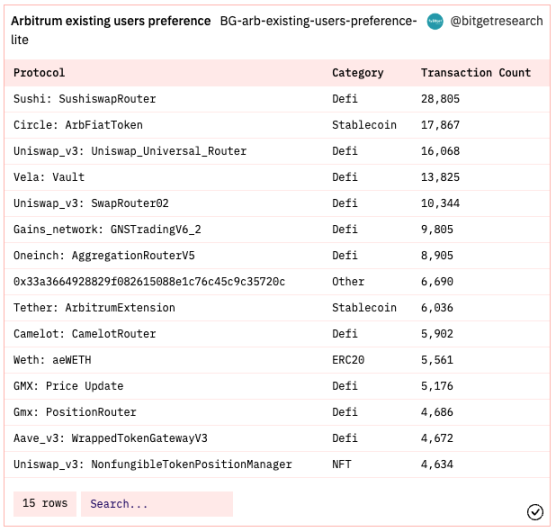This screenshot has height=532, width=556.
Task: Open the @bitgetresearch author link
Action: point(496,21)
